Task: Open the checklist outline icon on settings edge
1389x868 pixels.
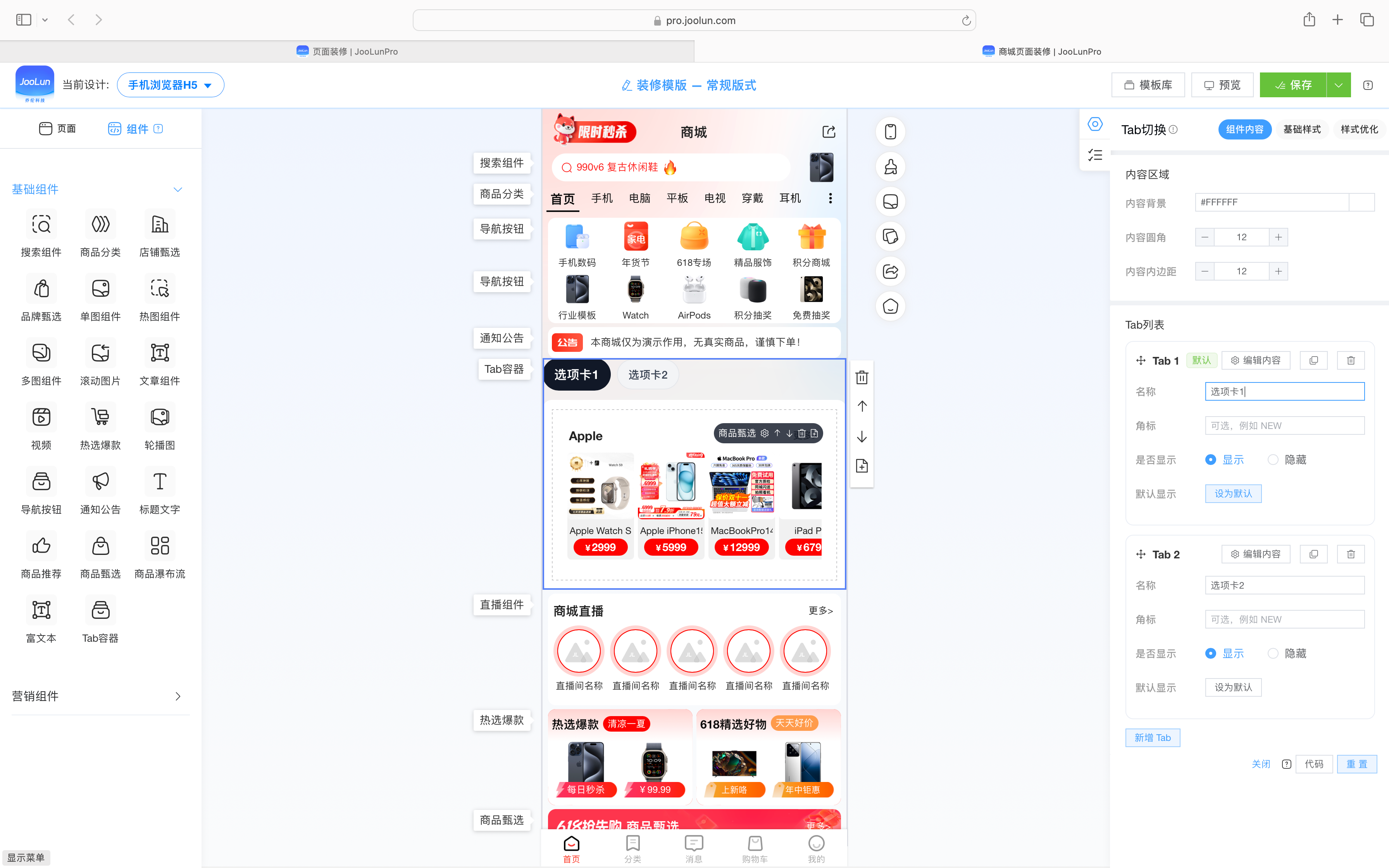Action: pos(1095,155)
